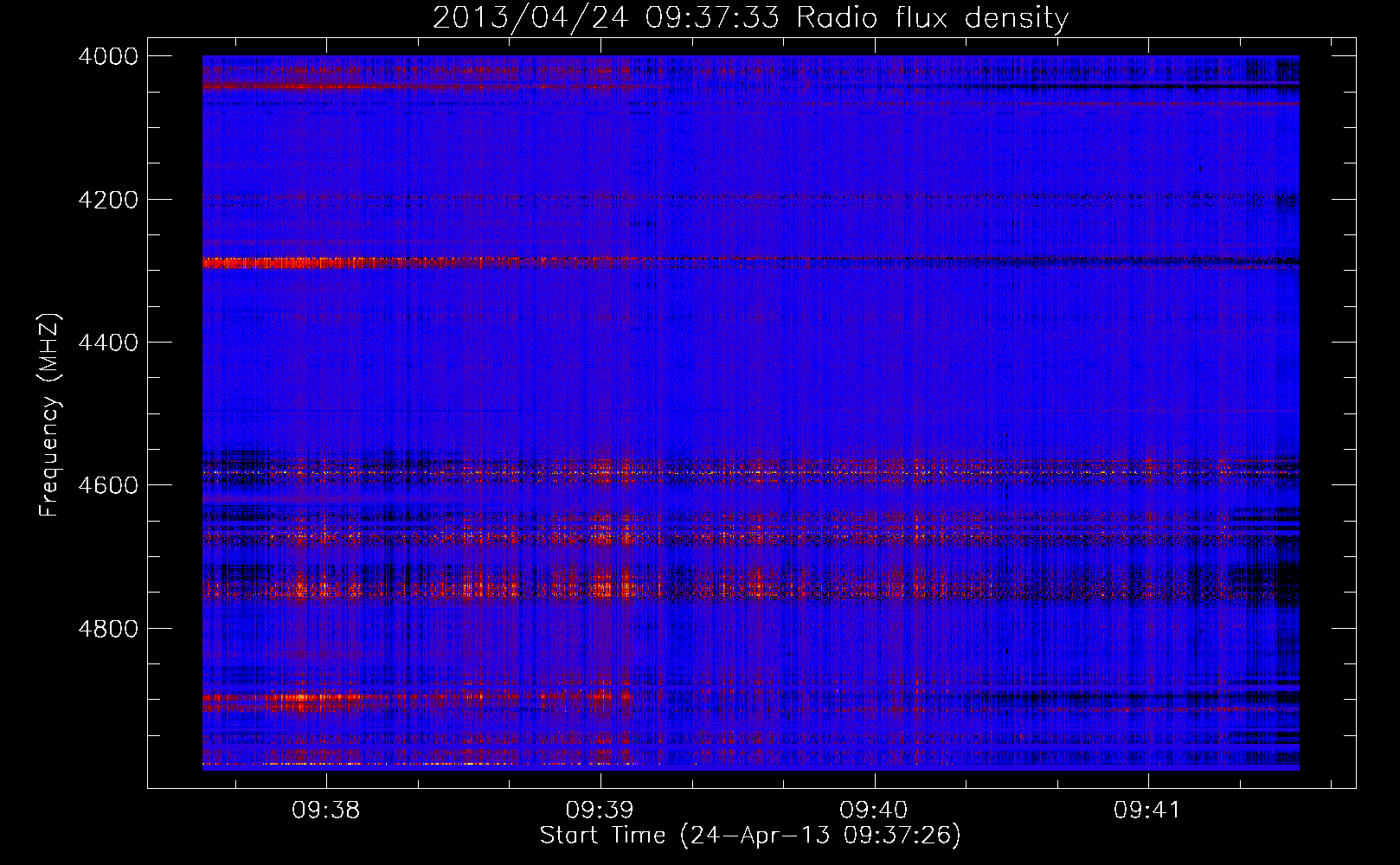Click the 'Start Time (24-Apr-13 09:37:26)' label

(750, 836)
